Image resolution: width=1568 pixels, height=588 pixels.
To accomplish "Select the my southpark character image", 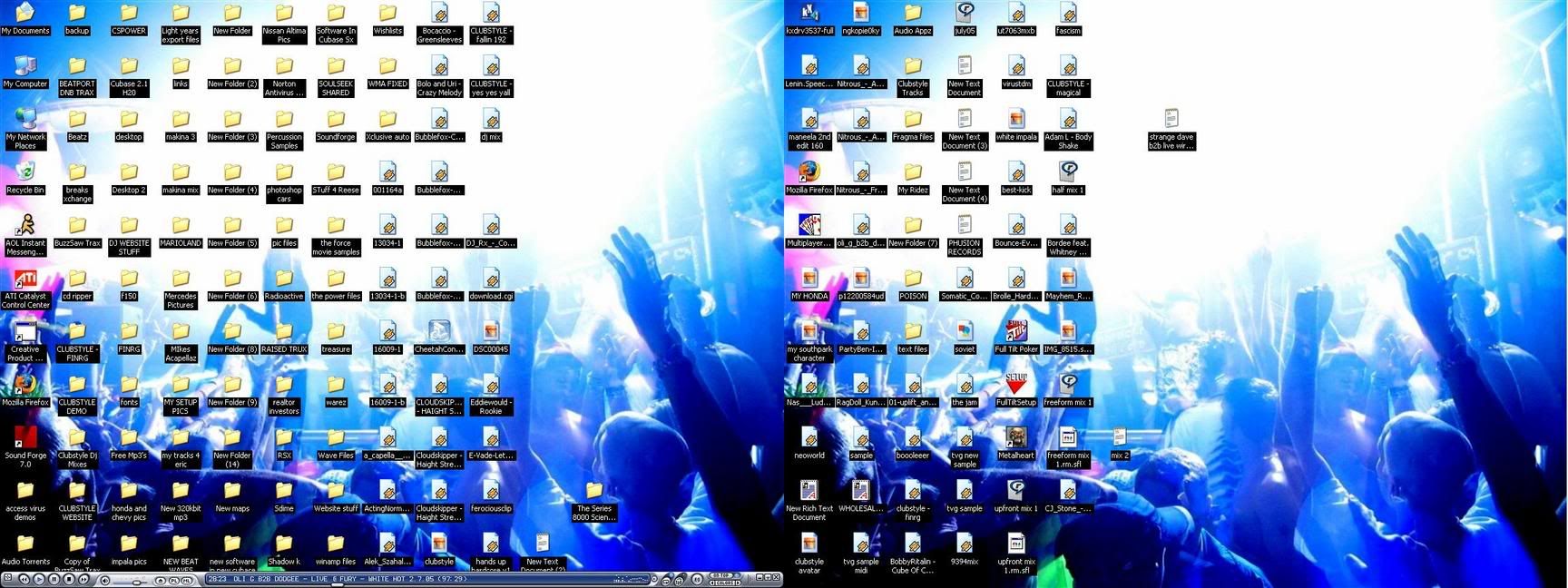I will pos(809,341).
